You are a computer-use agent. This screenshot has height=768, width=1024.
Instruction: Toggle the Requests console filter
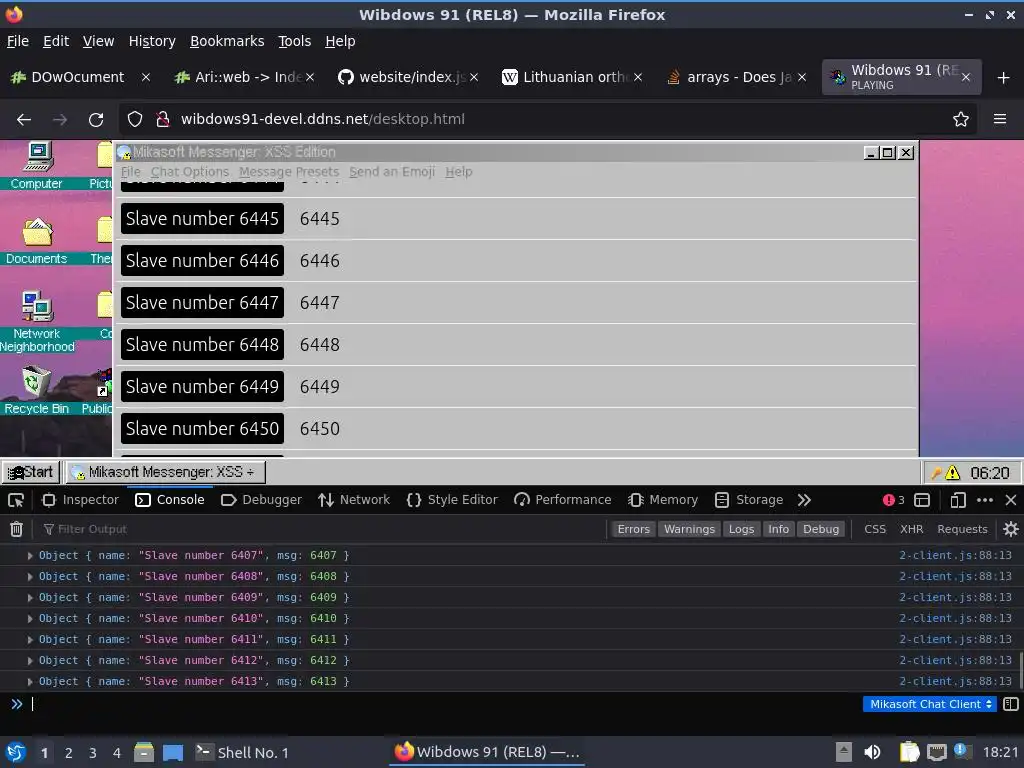click(962, 529)
